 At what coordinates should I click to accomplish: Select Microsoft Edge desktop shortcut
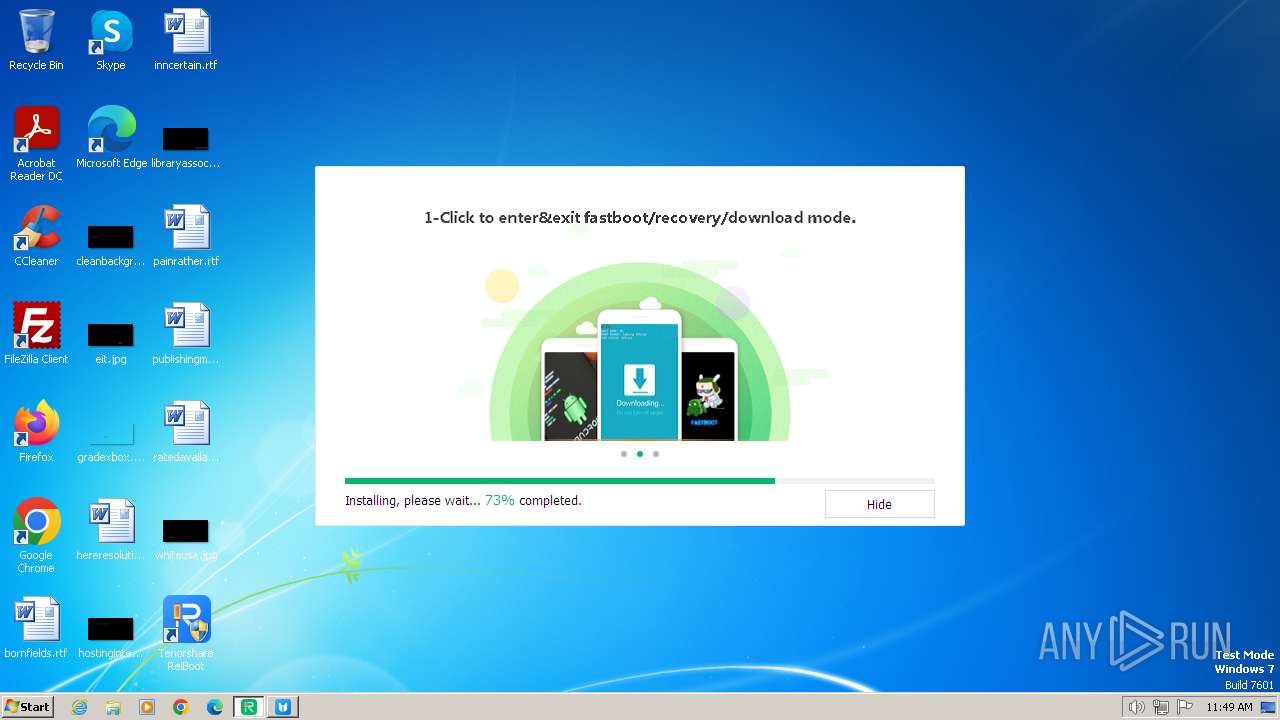[x=111, y=138]
